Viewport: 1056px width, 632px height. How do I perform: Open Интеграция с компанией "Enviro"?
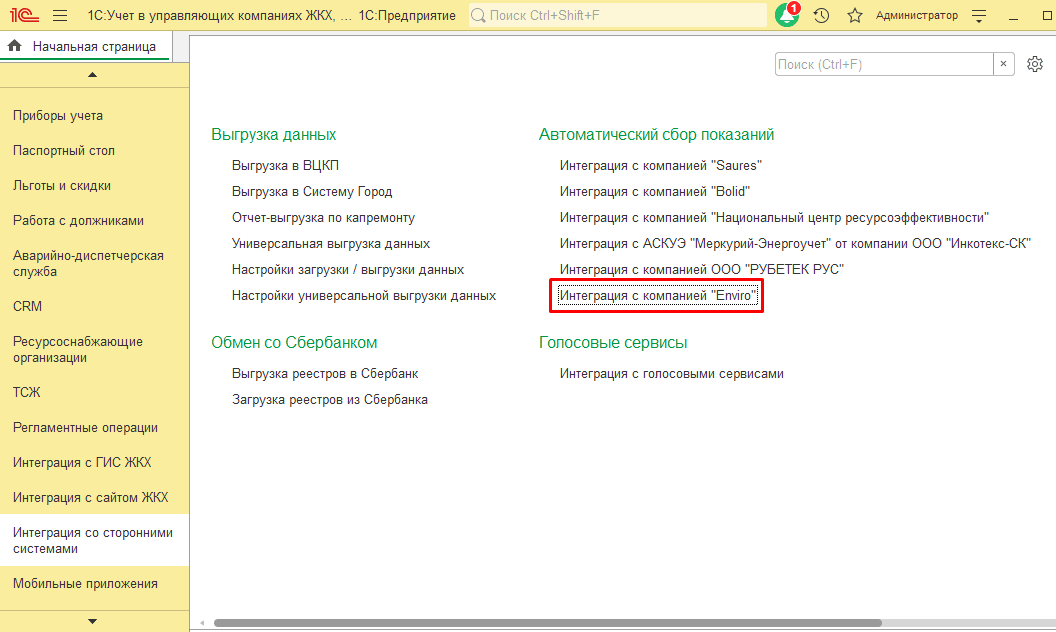[x=658, y=296]
